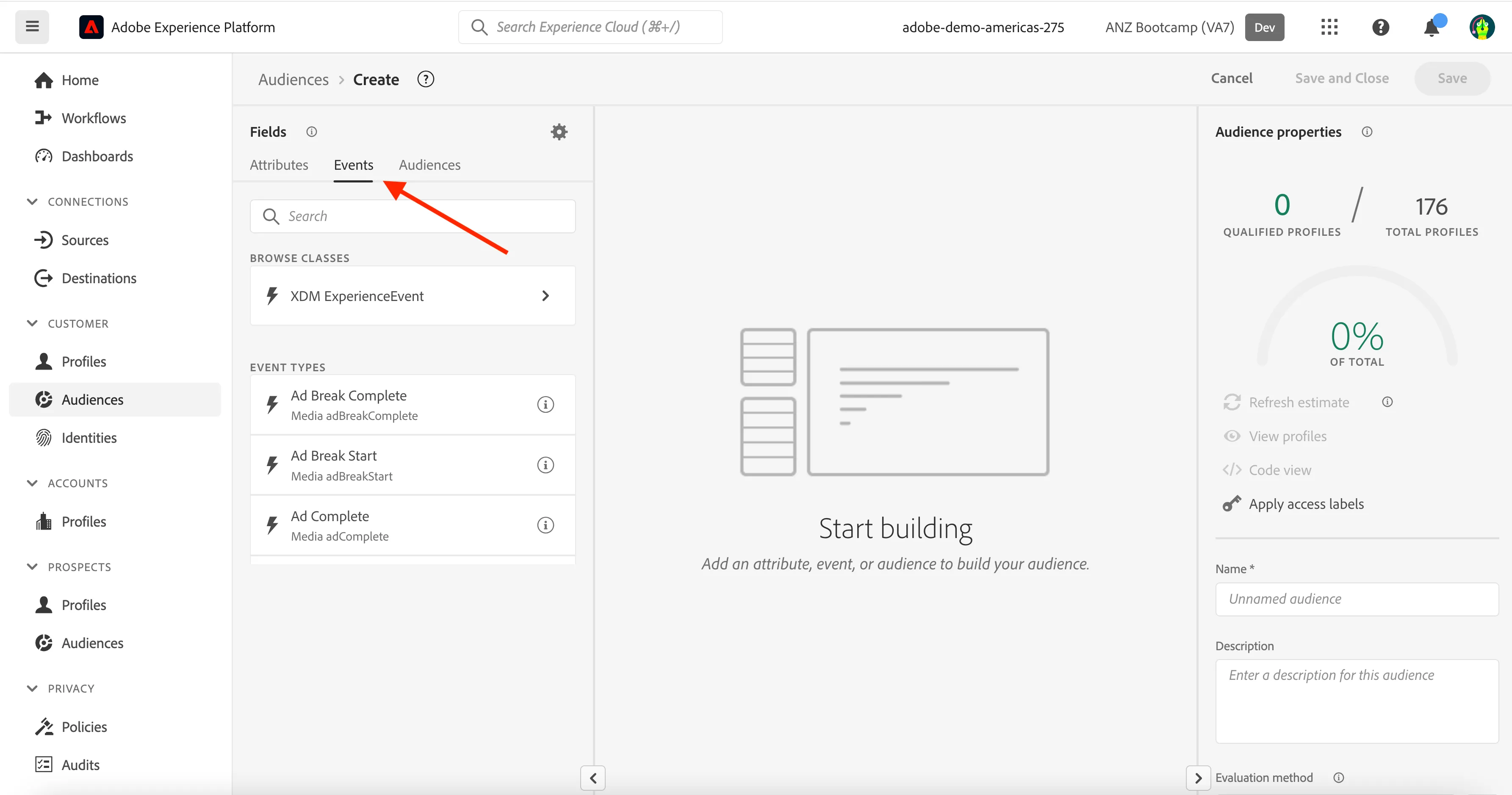Collapse the ACCOUNTS section

[32, 483]
